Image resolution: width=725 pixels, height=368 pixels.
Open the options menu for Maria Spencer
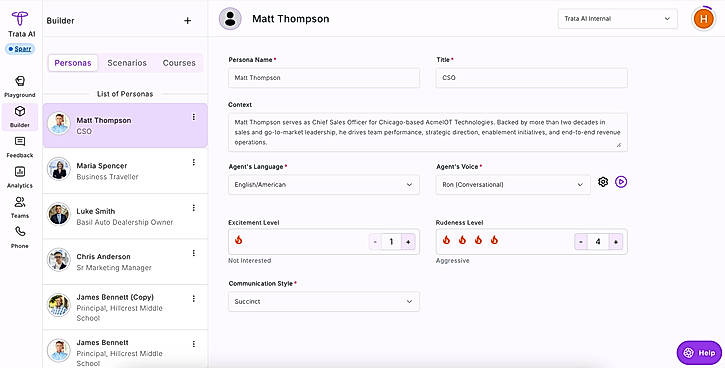pos(194,162)
